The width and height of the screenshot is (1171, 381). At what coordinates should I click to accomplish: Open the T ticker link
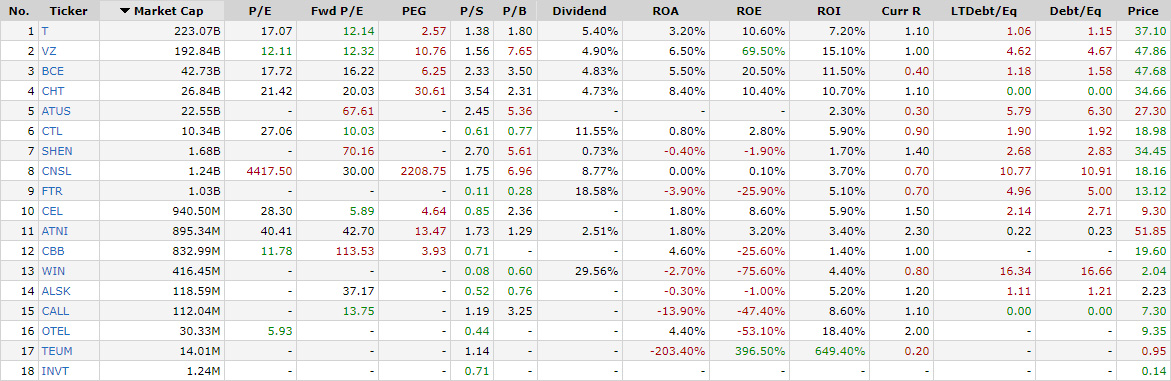point(45,31)
